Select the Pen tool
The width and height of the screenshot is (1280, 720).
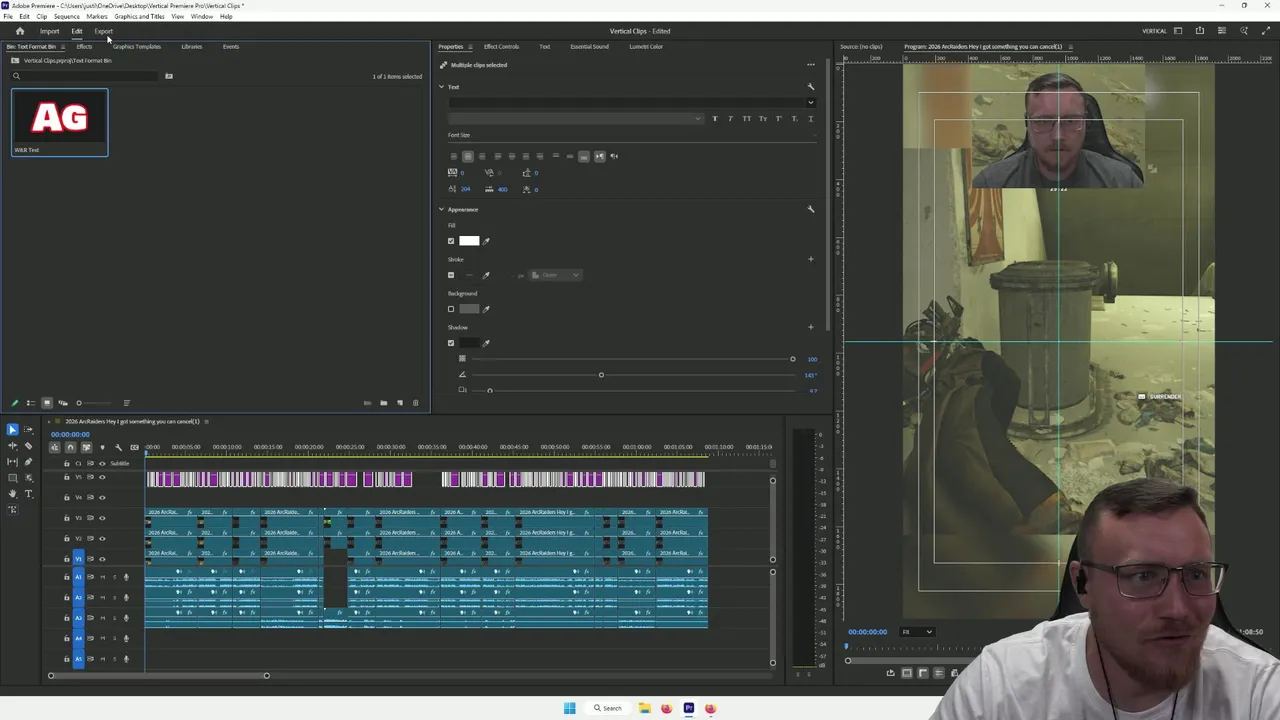click(28, 462)
